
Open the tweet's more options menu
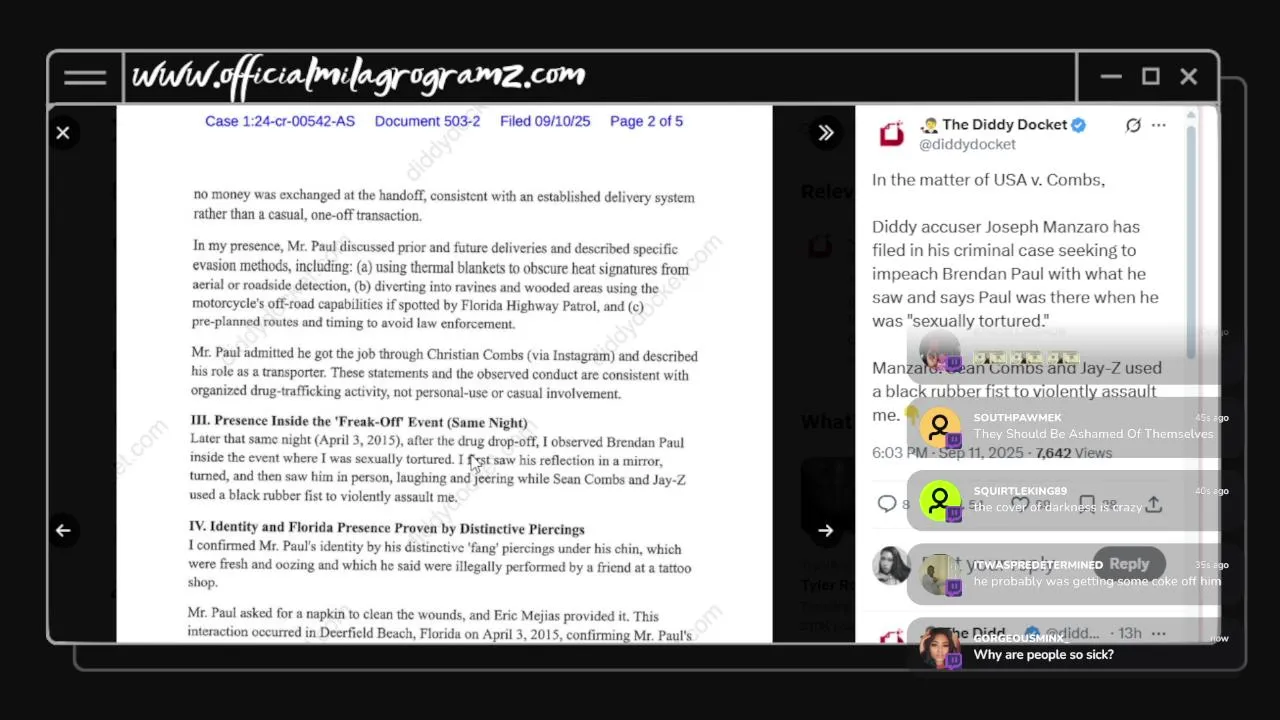pyautogui.click(x=1158, y=125)
